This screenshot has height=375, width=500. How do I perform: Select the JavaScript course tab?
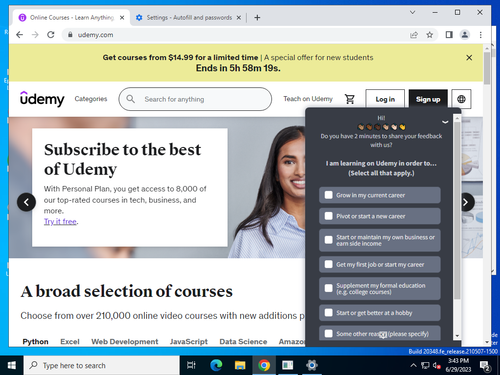(x=189, y=342)
